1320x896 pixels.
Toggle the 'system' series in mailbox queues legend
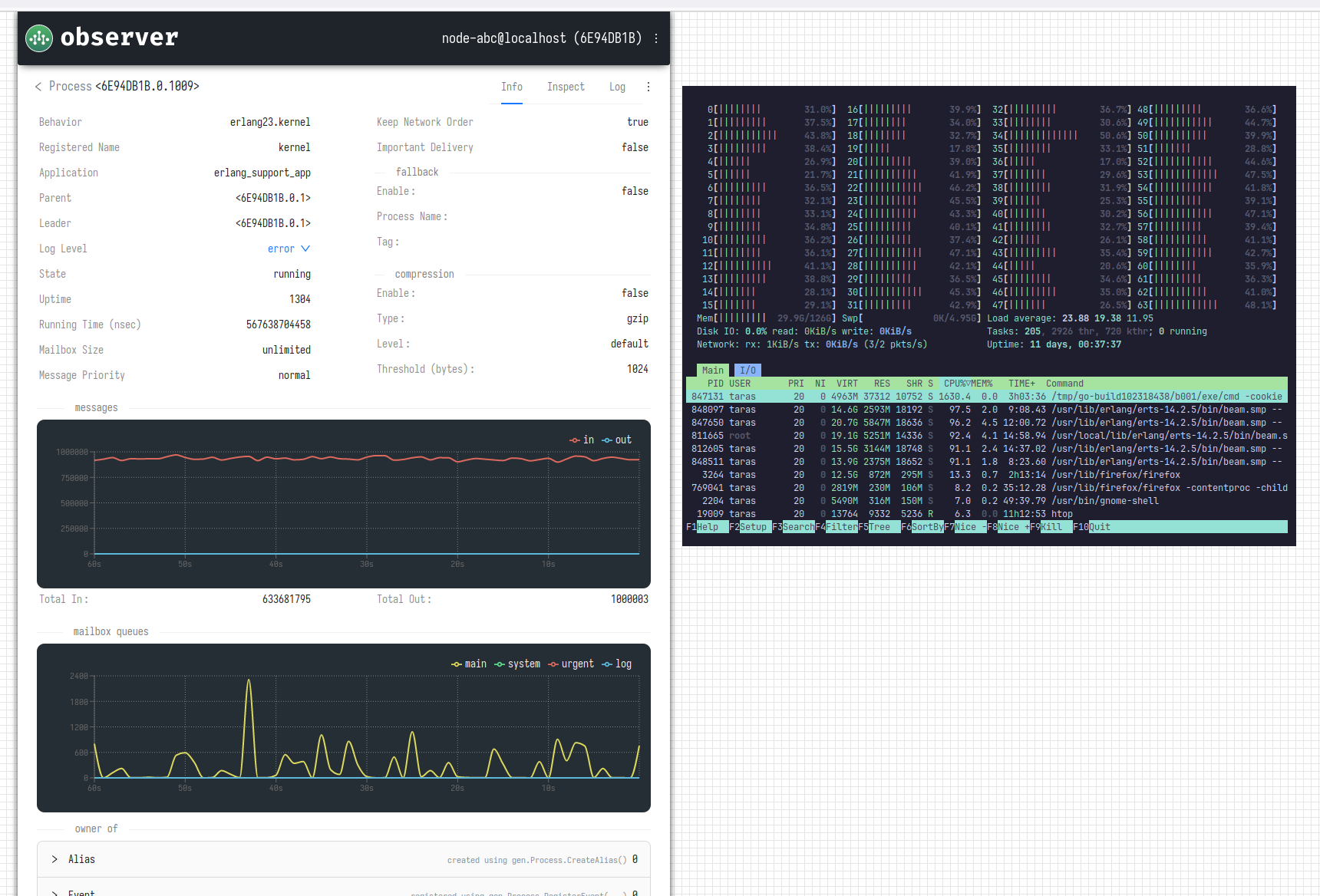tap(517, 664)
